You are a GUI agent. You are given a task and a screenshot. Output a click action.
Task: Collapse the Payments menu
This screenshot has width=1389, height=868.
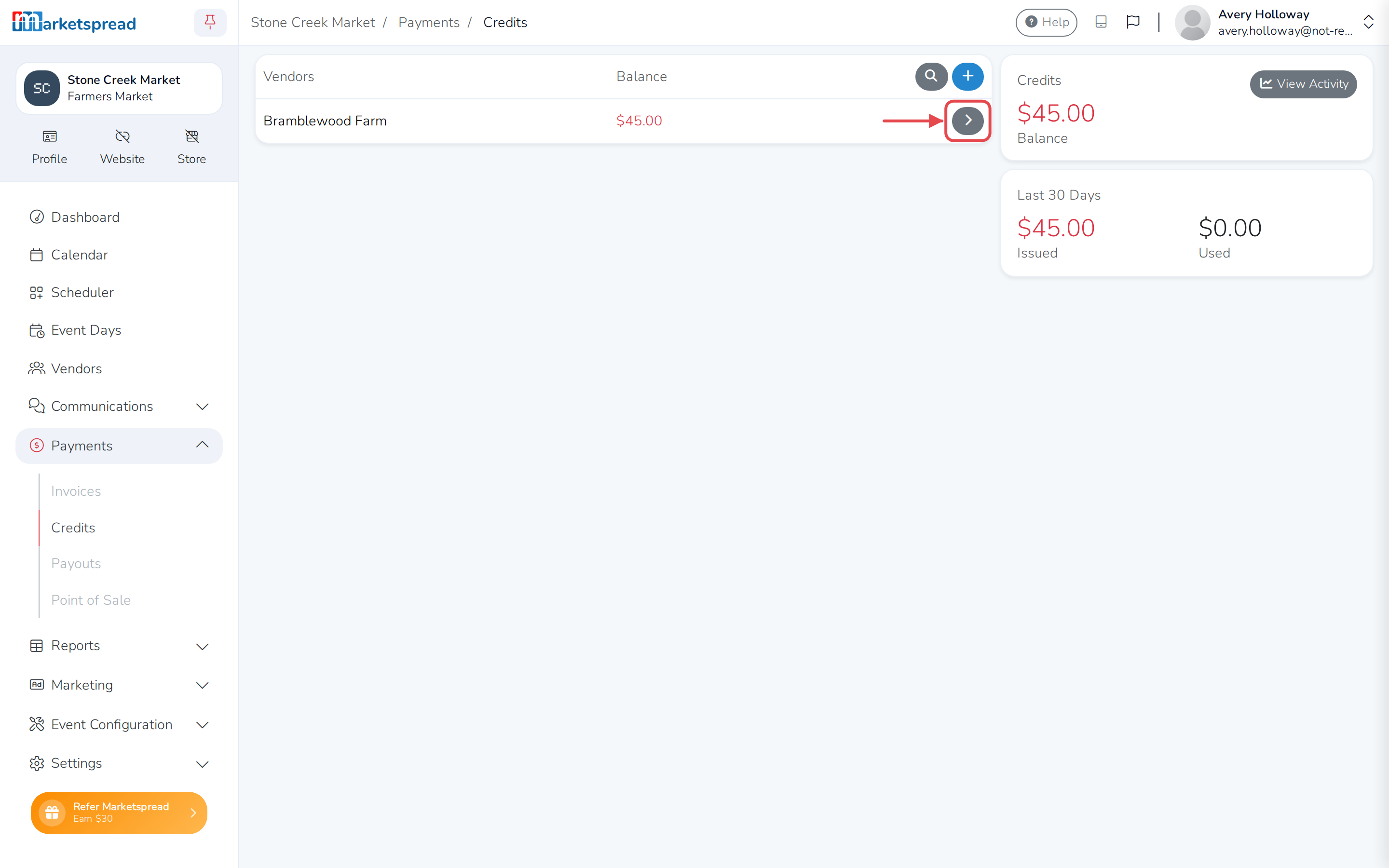pos(119,446)
